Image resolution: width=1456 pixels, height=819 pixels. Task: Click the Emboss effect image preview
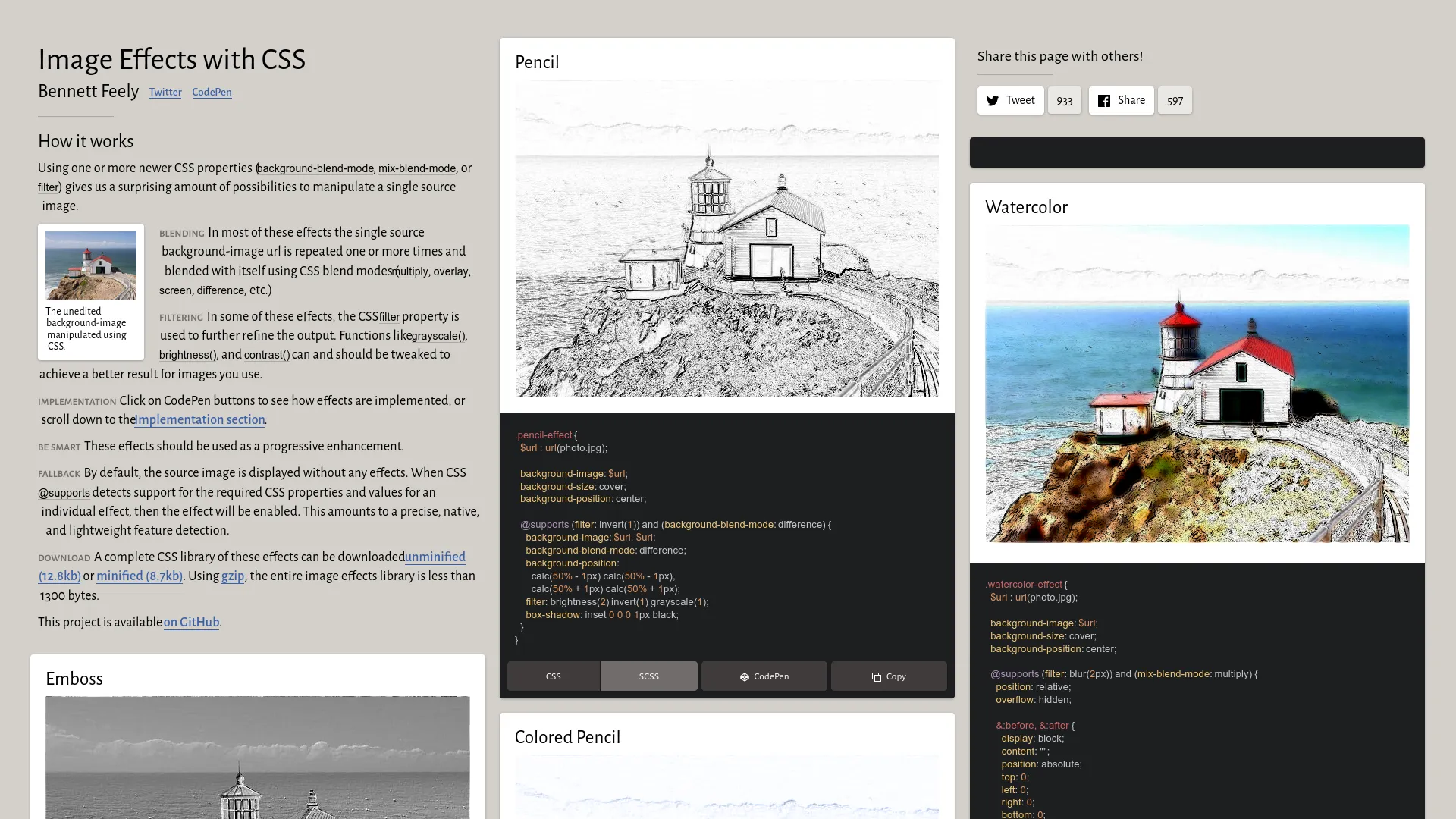(258, 757)
